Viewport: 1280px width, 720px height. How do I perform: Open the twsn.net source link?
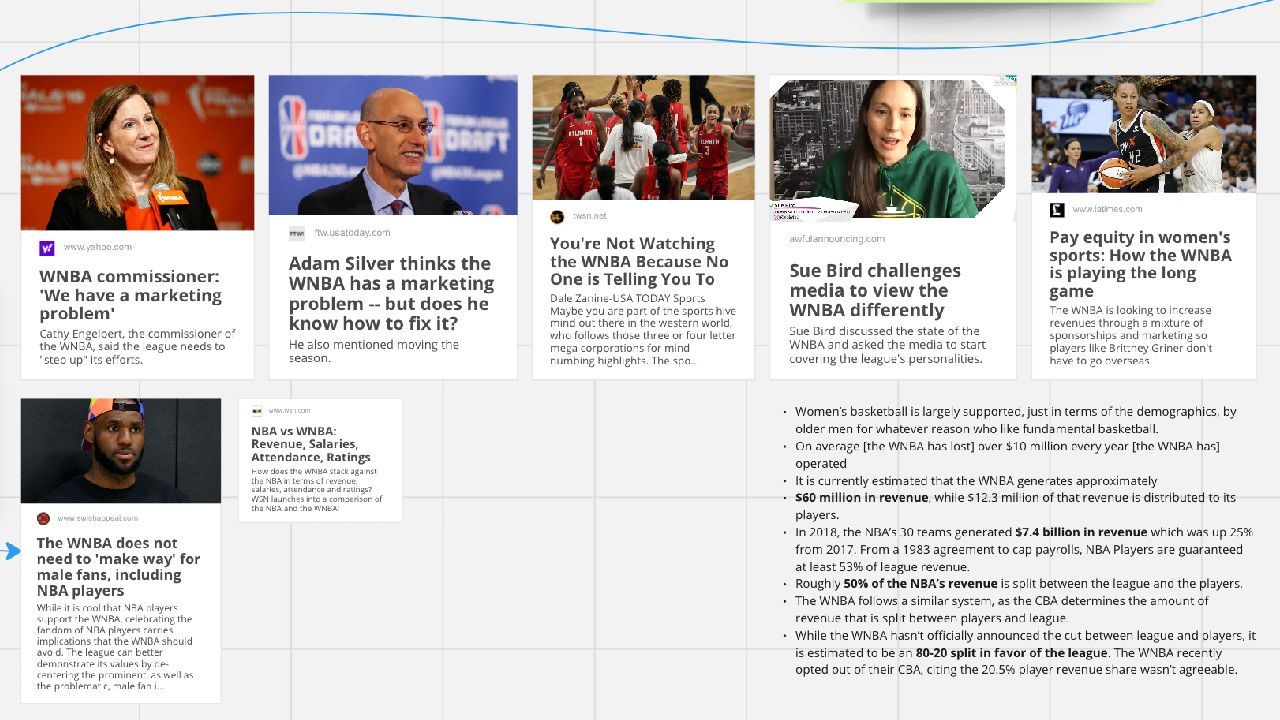(589, 216)
